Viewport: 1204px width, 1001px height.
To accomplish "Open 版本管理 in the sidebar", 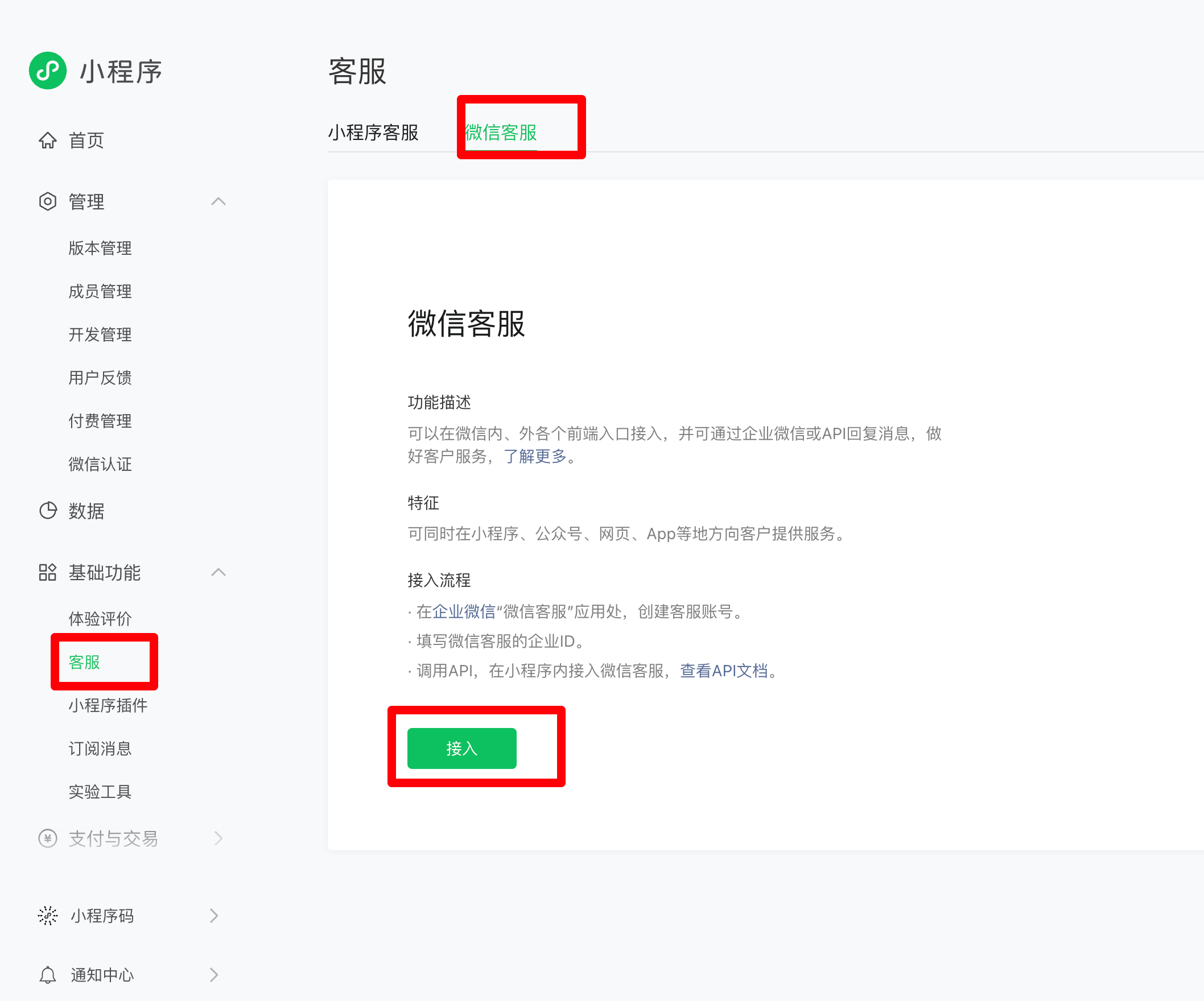I will coord(100,248).
